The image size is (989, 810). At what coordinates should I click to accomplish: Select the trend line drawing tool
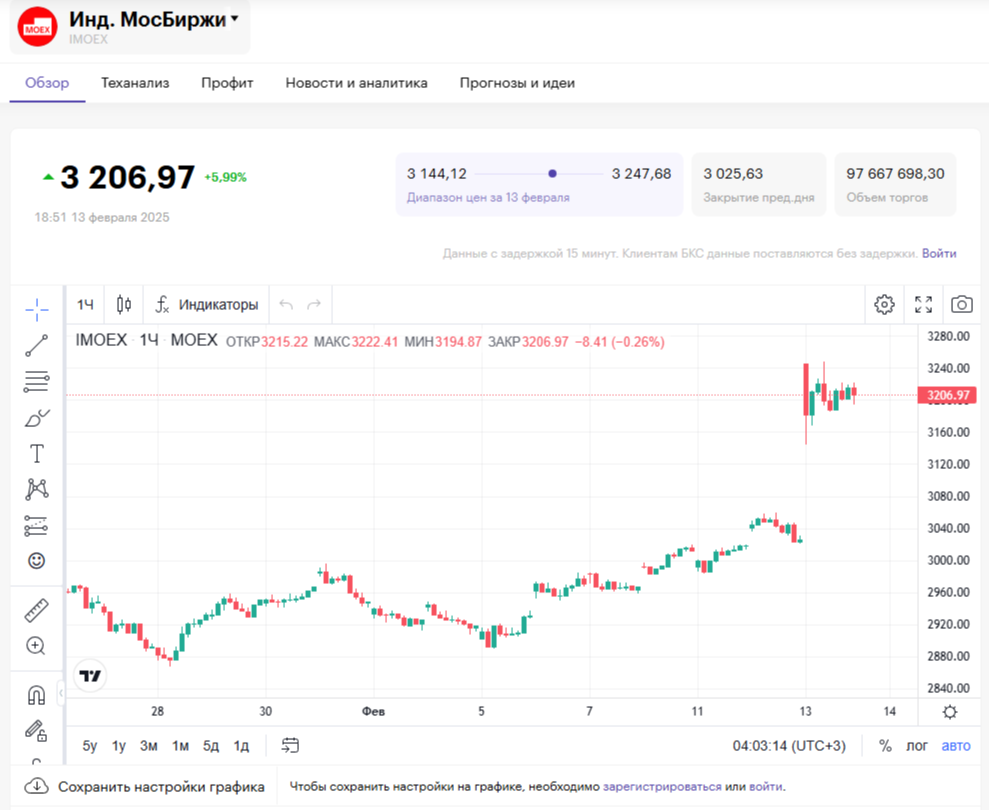(37, 345)
